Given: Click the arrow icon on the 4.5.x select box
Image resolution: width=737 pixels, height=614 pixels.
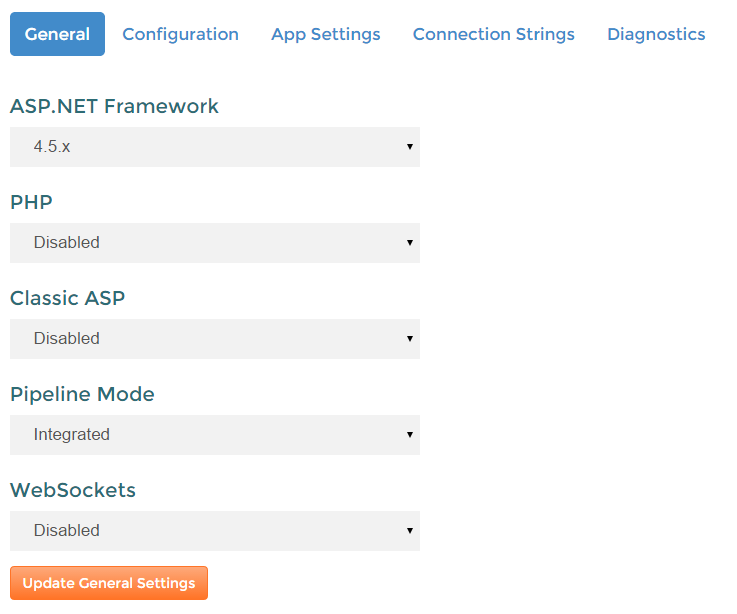Looking at the screenshot, I should [x=410, y=147].
